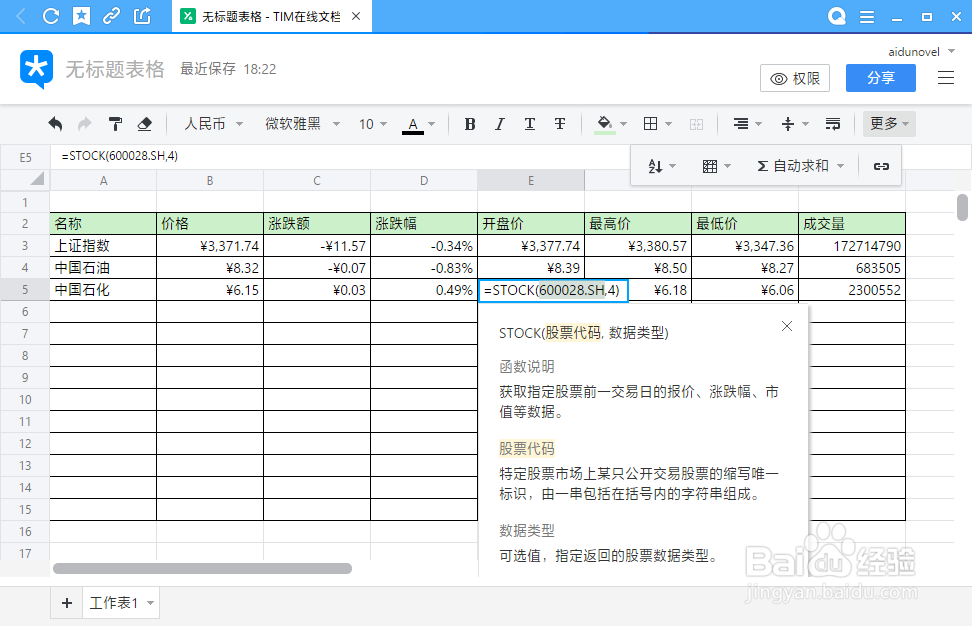The width and height of the screenshot is (972, 626).
Task: Click the horizontal alignment icon
Action: point(741,124)
